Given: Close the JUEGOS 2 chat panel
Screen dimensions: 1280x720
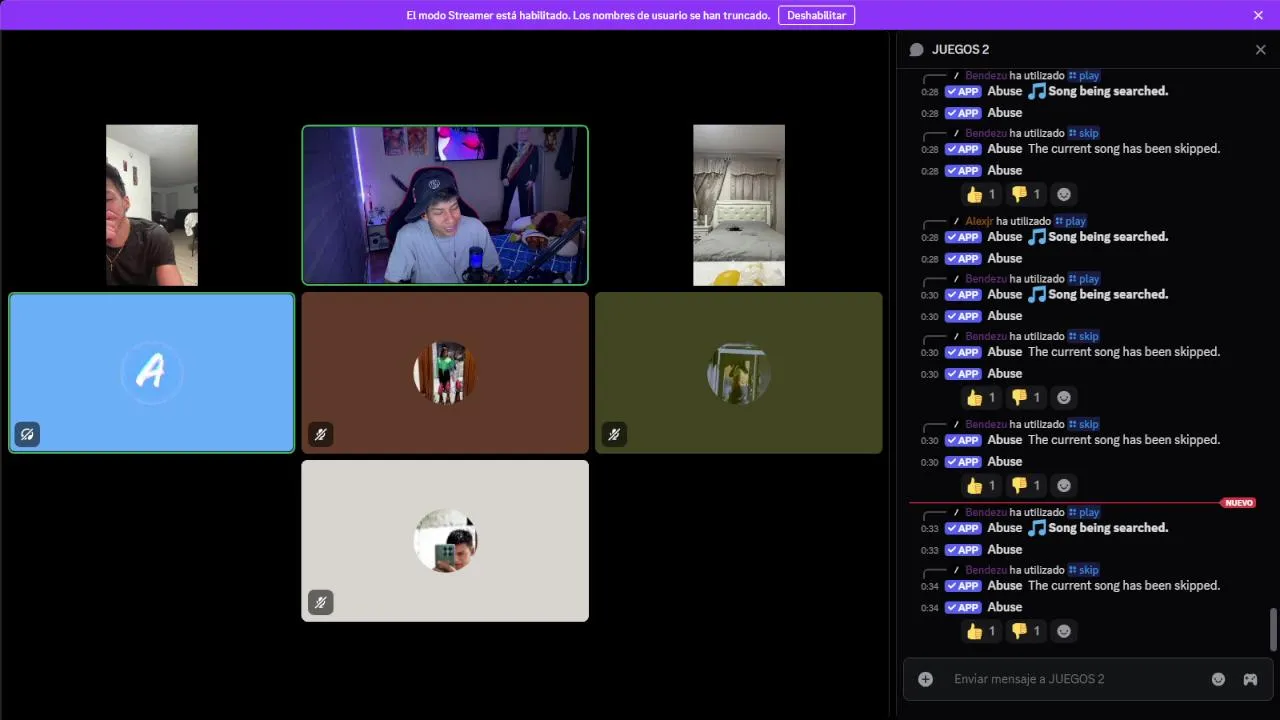Looking at the screenshot, I should click(x=1260, y=50).
